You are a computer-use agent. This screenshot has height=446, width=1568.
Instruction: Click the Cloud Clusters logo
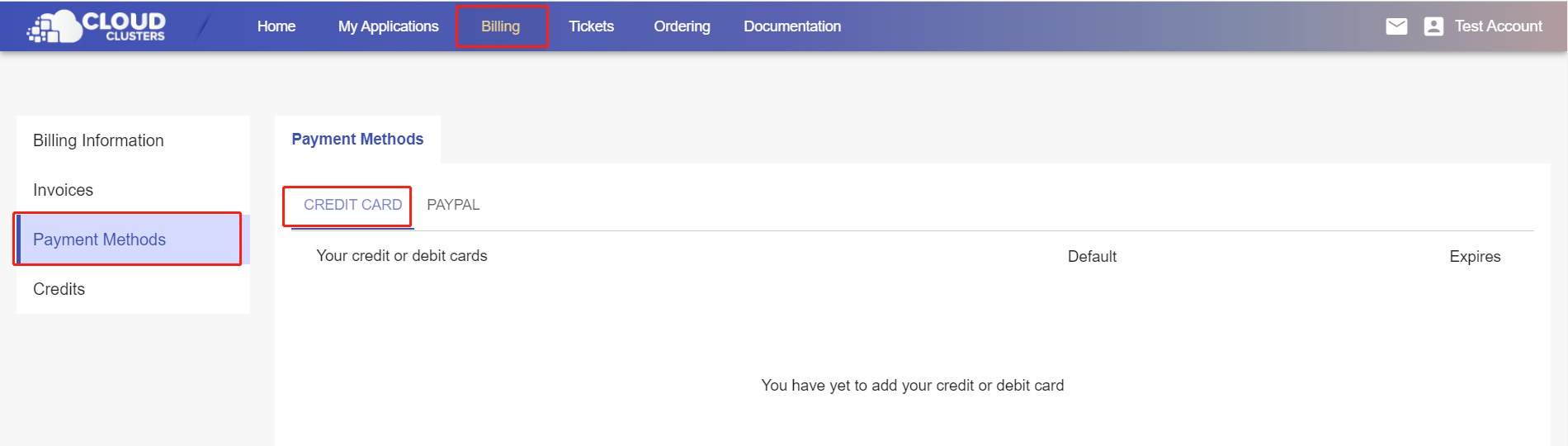tap(97, 26)
